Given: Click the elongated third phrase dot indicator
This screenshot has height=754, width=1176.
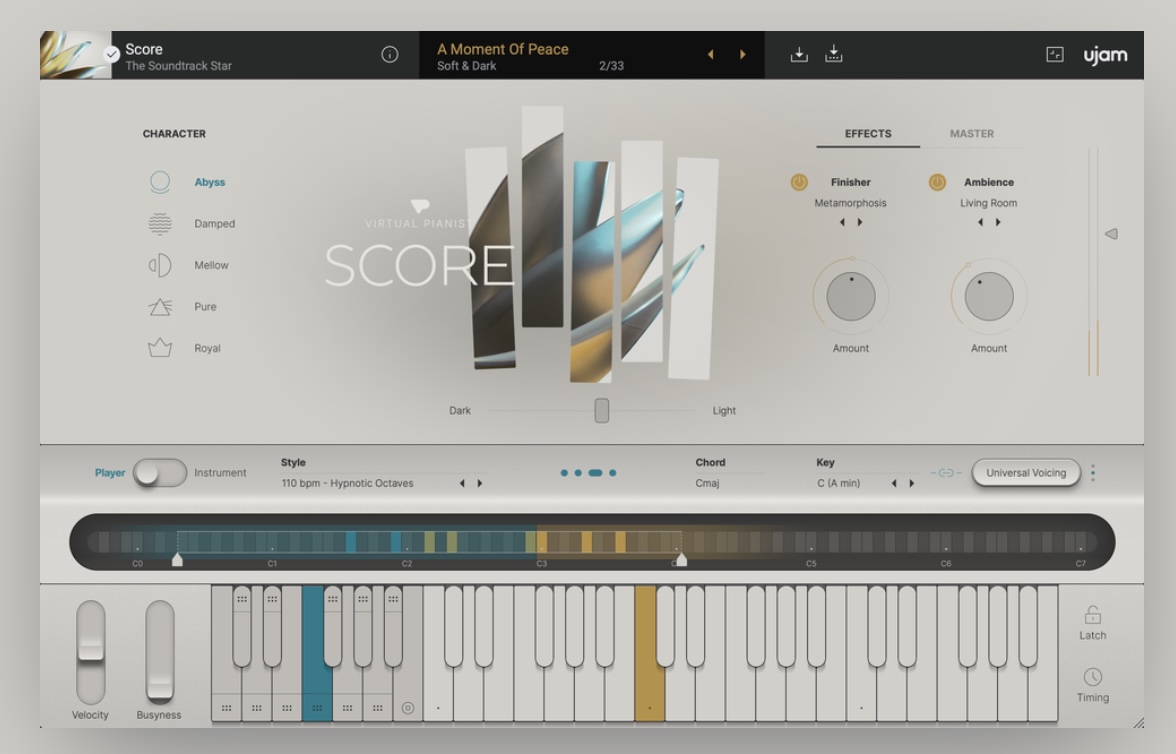Looking at the screenshot, I should [596, 473].
